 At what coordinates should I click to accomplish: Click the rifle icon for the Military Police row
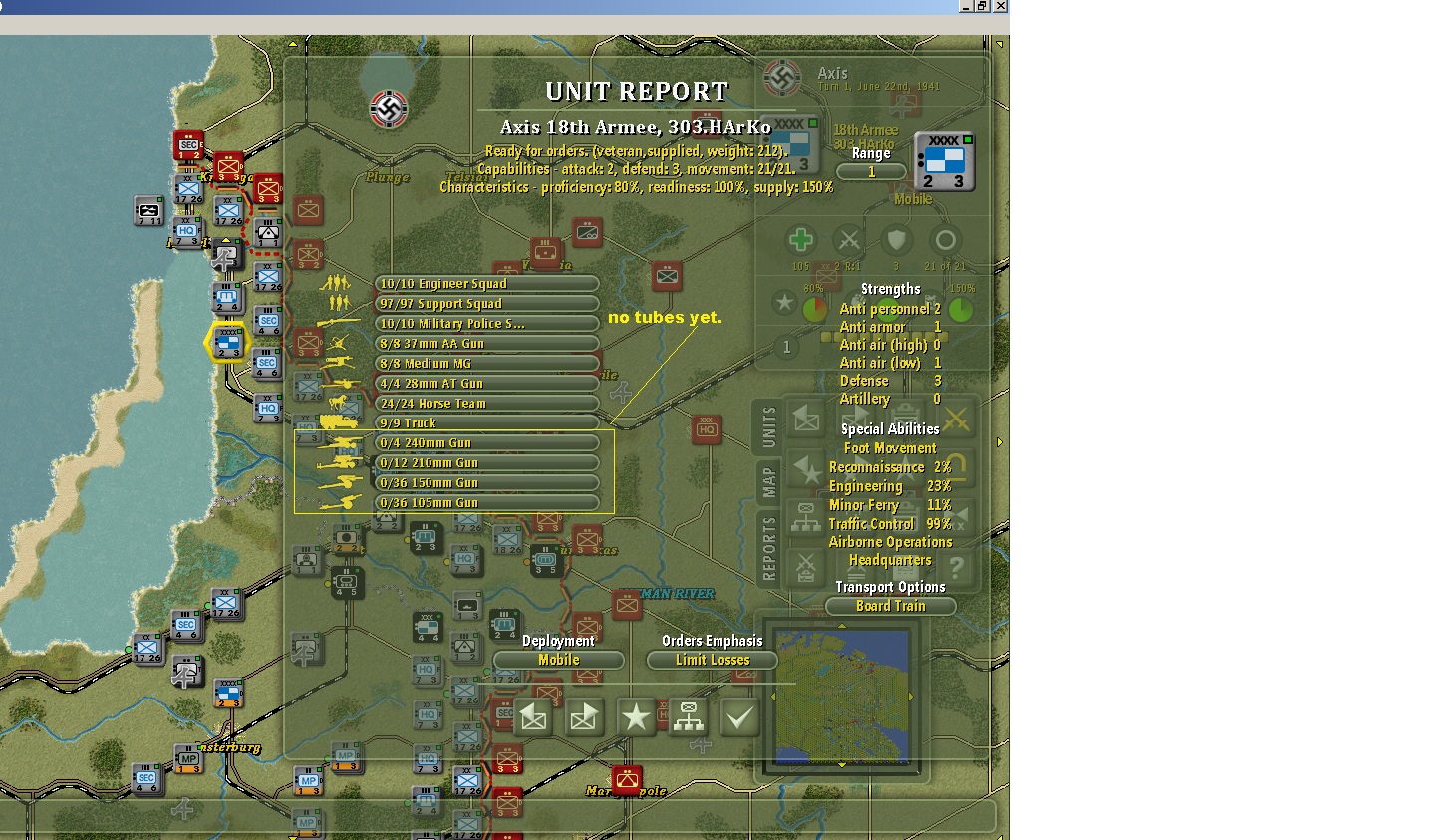pos(339,323)
